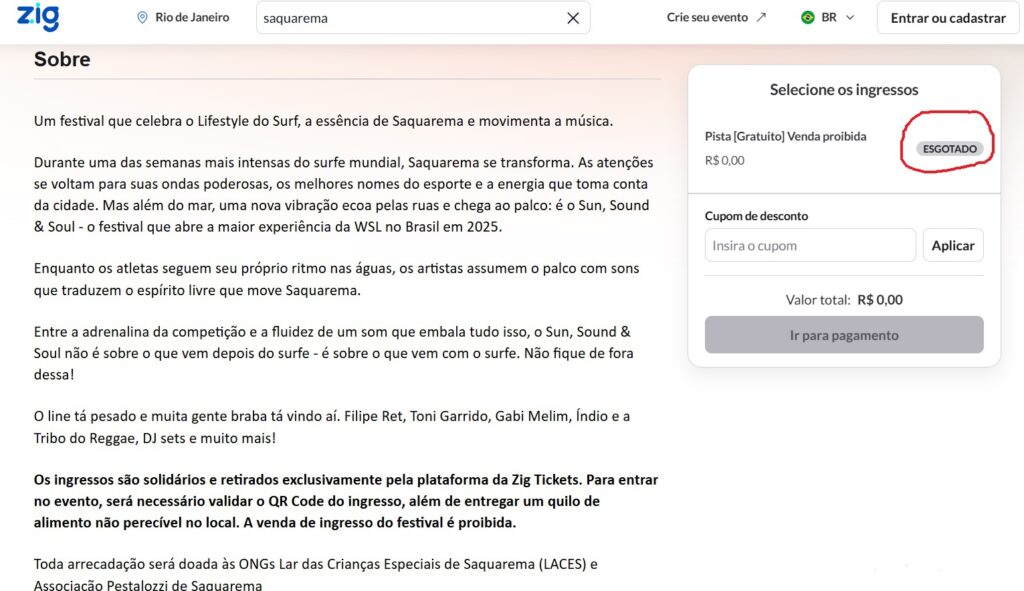Viewport: 1024px width, 591px height.
Task: Click the paragraph starting 'Toda arrecadação será doada'
Action: point(315,573)
